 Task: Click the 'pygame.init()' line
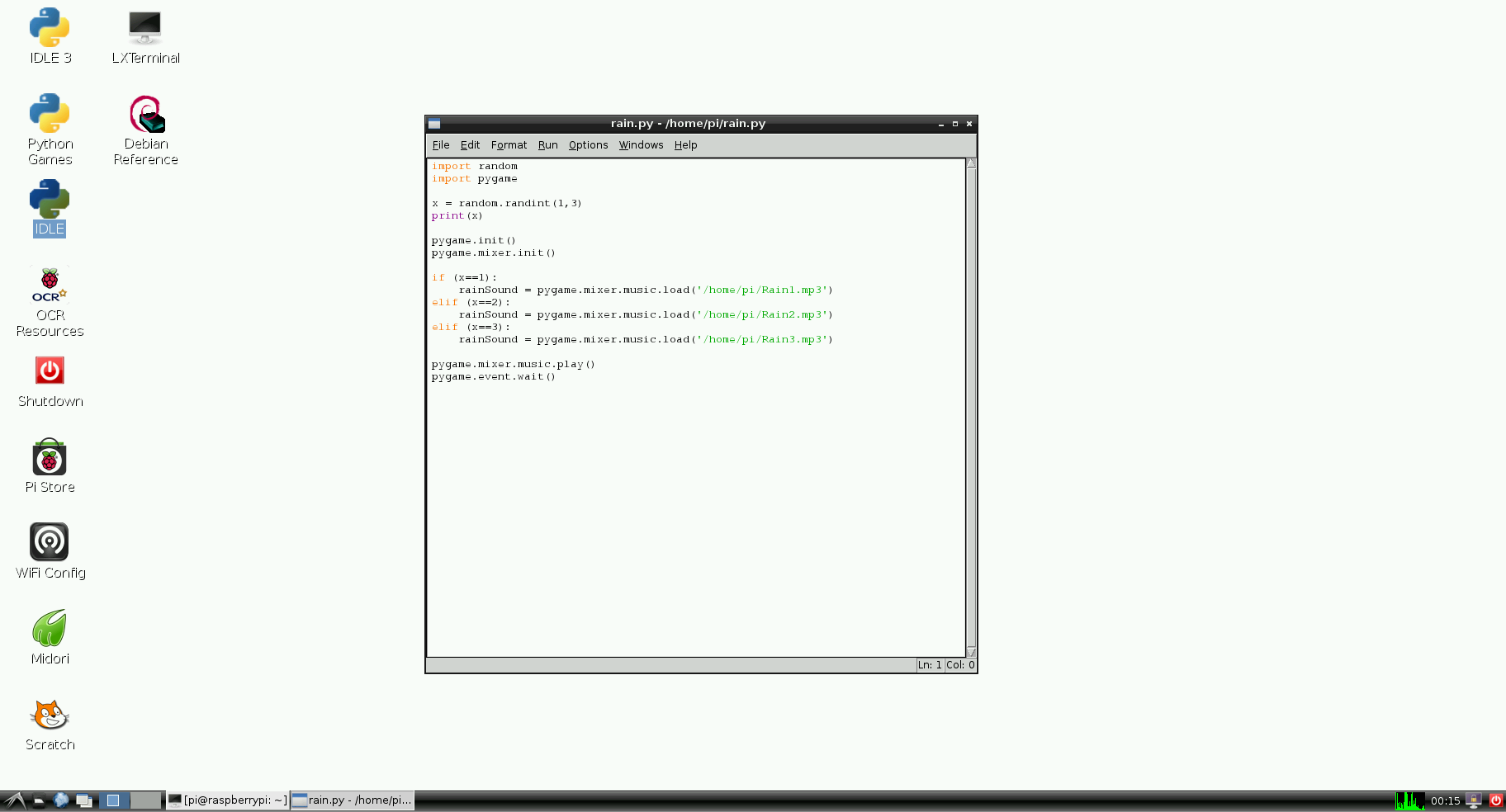[x=473, y=241]
